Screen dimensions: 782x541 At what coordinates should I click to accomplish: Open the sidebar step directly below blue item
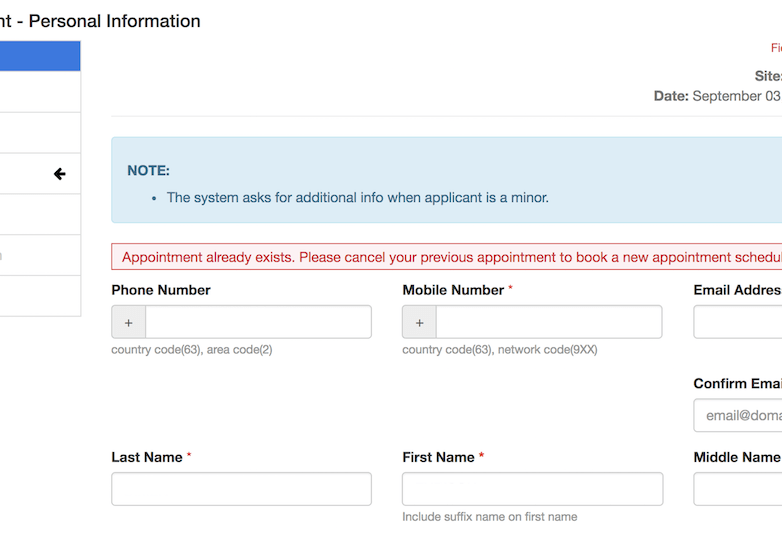[39, 92]
